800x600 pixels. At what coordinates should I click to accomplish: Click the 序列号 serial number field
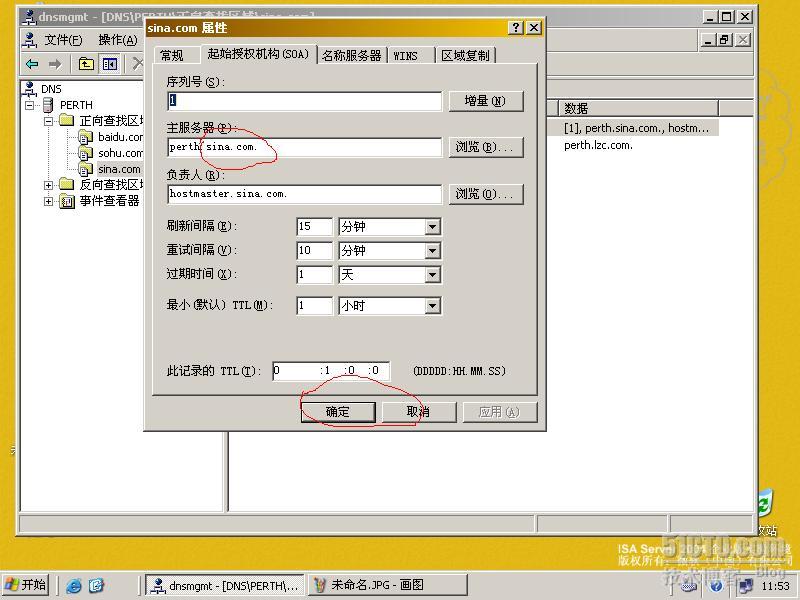(x=305, y=101)
